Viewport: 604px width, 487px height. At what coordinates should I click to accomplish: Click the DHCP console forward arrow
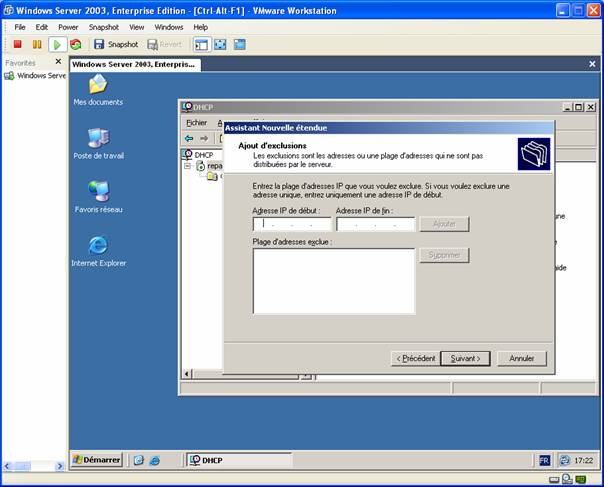pos(204,138)
